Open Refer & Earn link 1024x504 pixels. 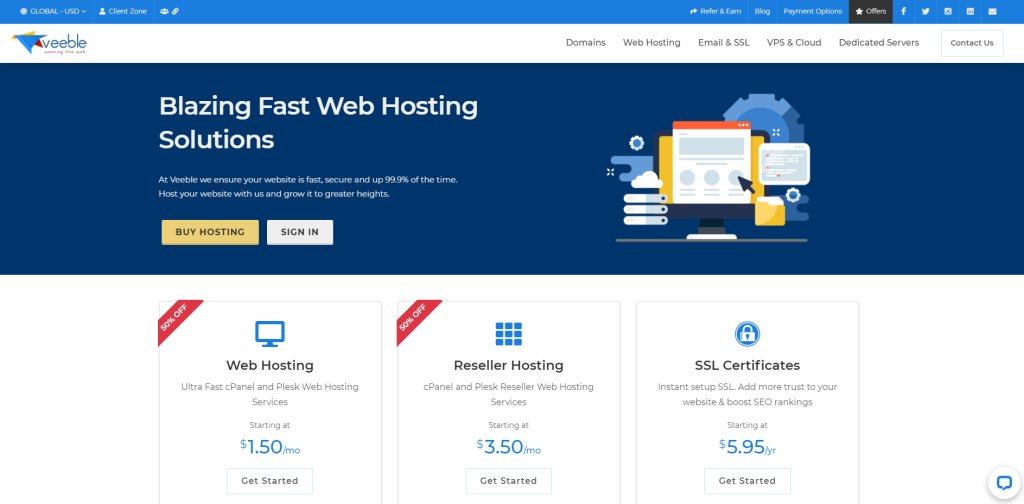716,12
